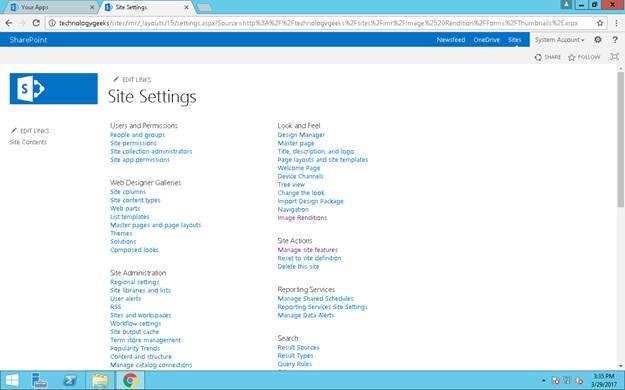Viewport: 625px width, 390px height.
Task: Open Workflow settings link
Action: click(x=135, y=323)
